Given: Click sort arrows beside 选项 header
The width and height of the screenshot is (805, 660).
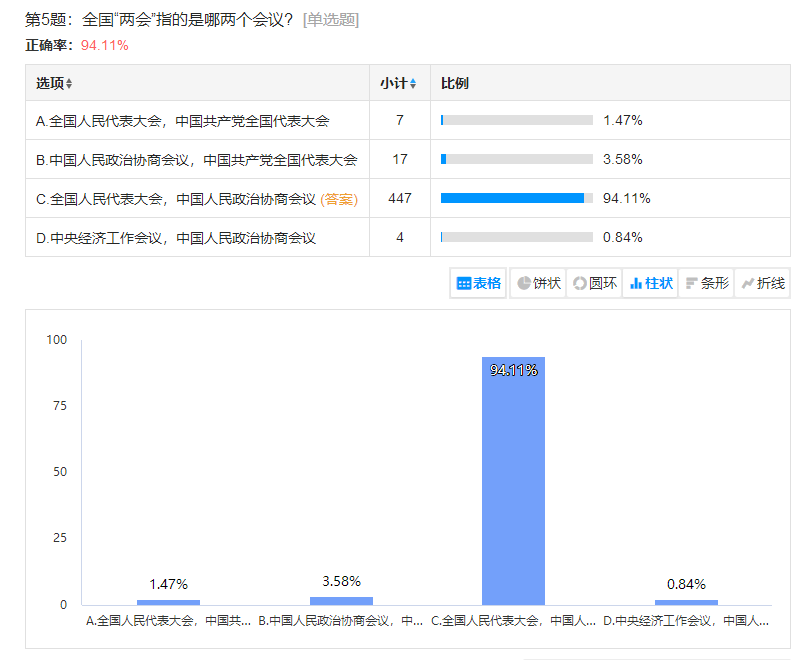Looking at the screenshot, I should 69,84.
